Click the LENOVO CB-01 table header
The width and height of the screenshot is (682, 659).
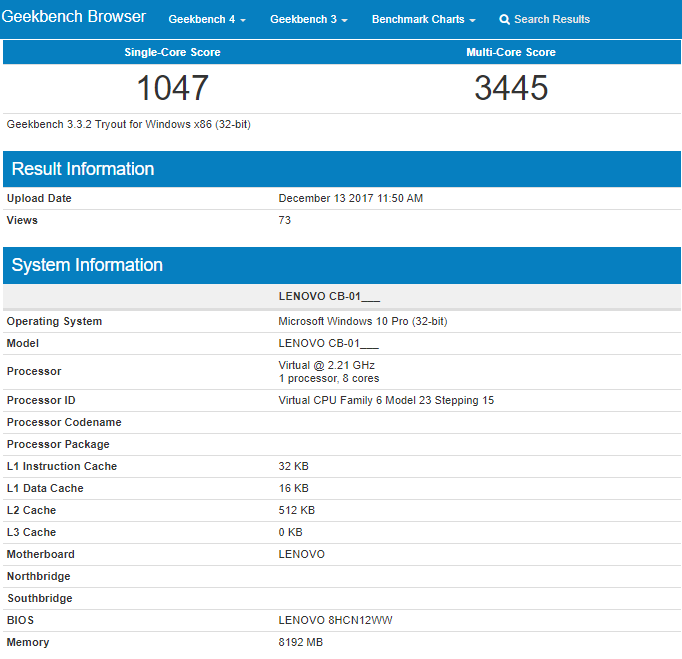329,297
